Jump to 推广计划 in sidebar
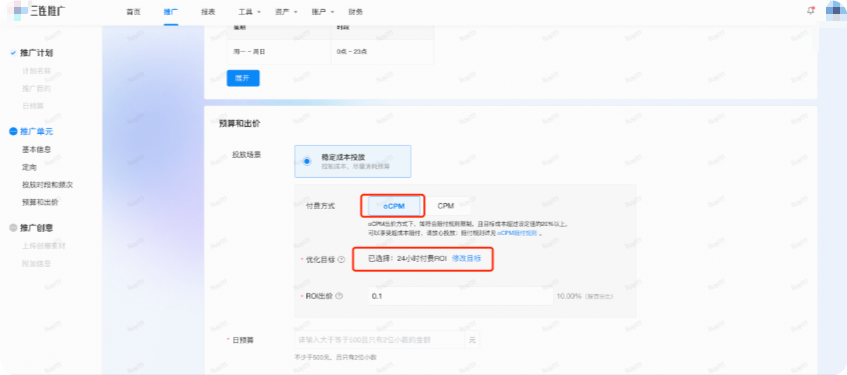Image resolution: width=847 pixels, height=375 pixels. click(x=36, y=53)
